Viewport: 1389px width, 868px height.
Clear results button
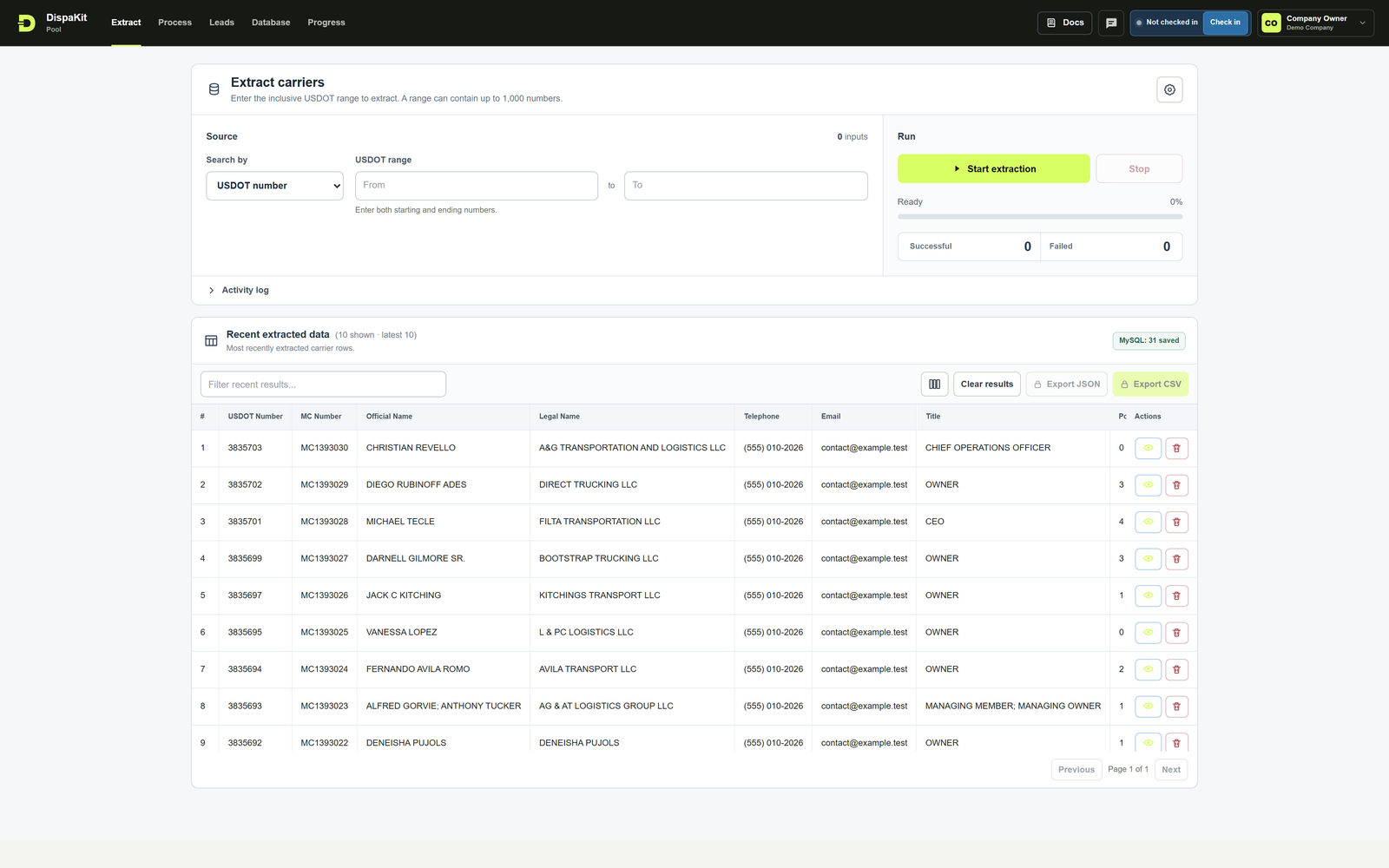coord(986,384)
